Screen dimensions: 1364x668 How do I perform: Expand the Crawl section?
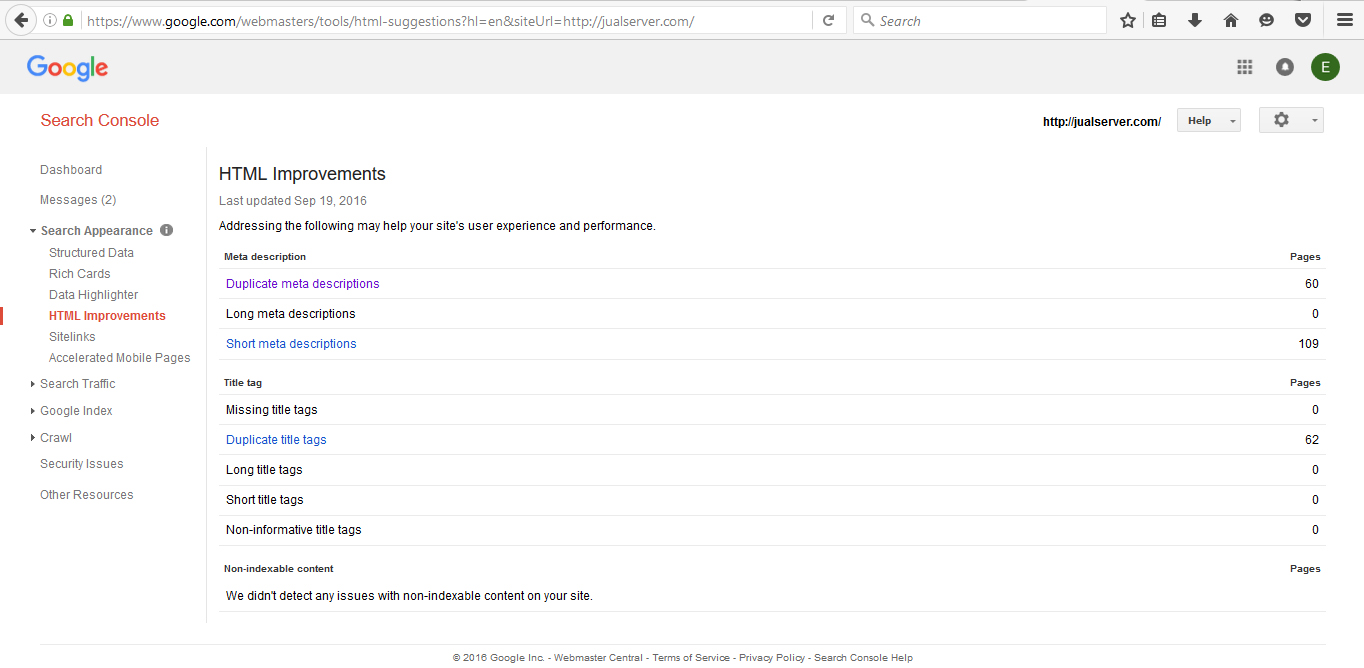34,438
